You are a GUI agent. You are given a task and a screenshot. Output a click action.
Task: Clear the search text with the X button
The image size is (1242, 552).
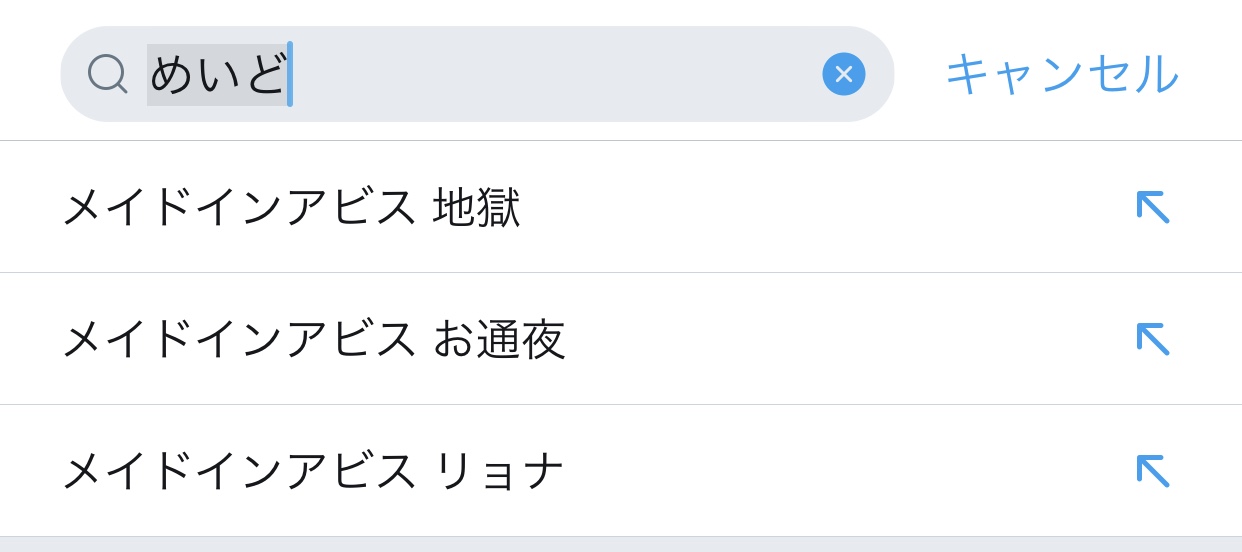843,74
